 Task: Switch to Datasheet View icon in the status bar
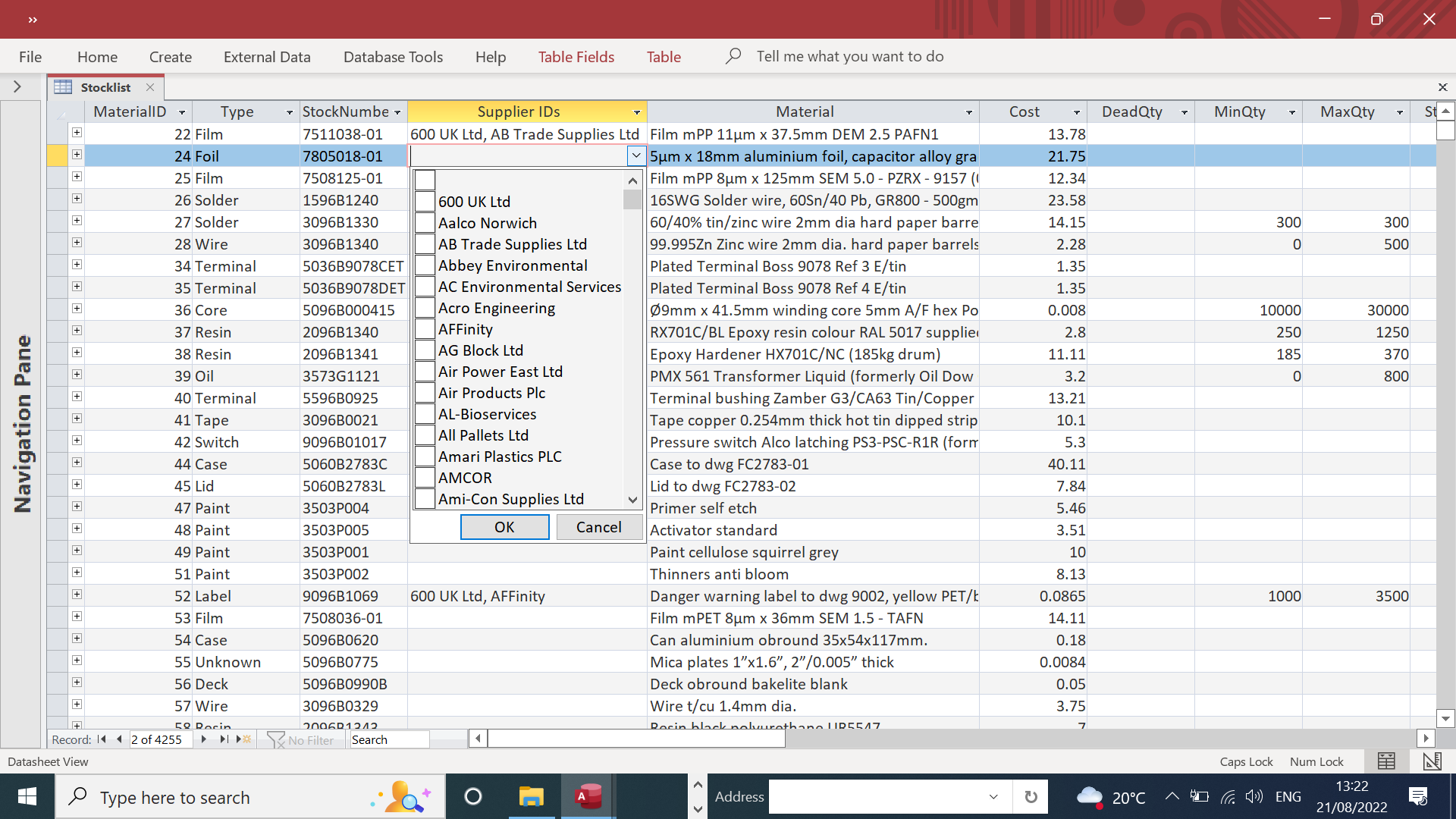(x=1386, y=761)
